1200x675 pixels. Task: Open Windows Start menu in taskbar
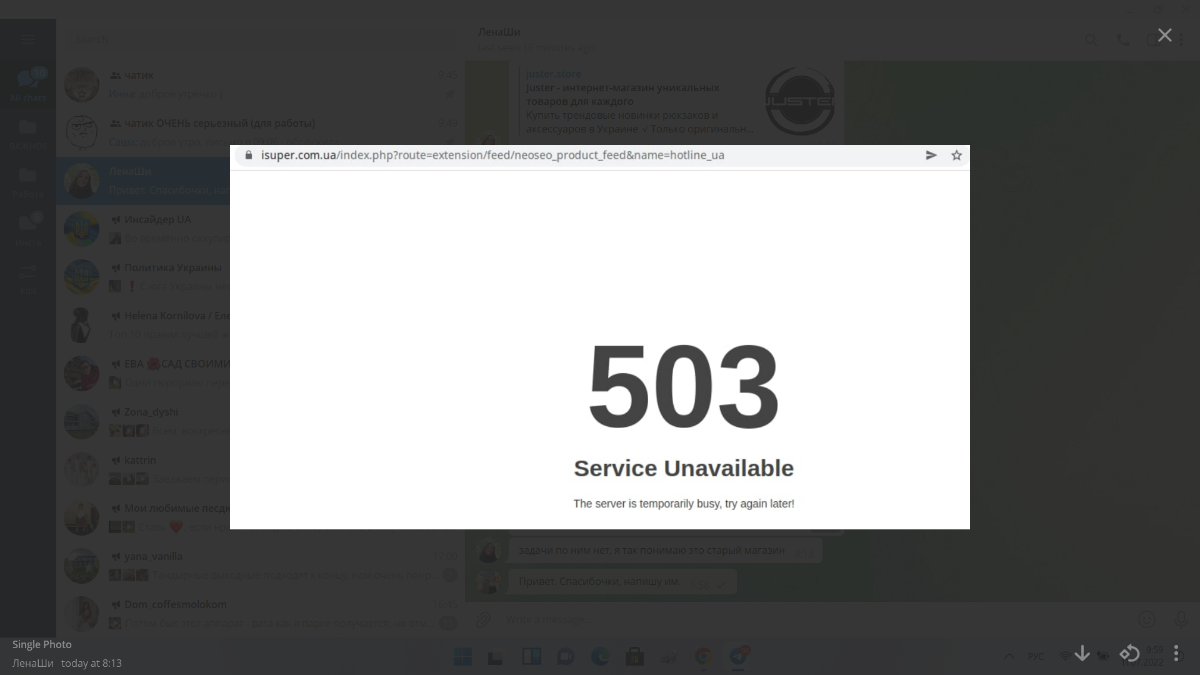pyautogui.click(x=463, y=657)
